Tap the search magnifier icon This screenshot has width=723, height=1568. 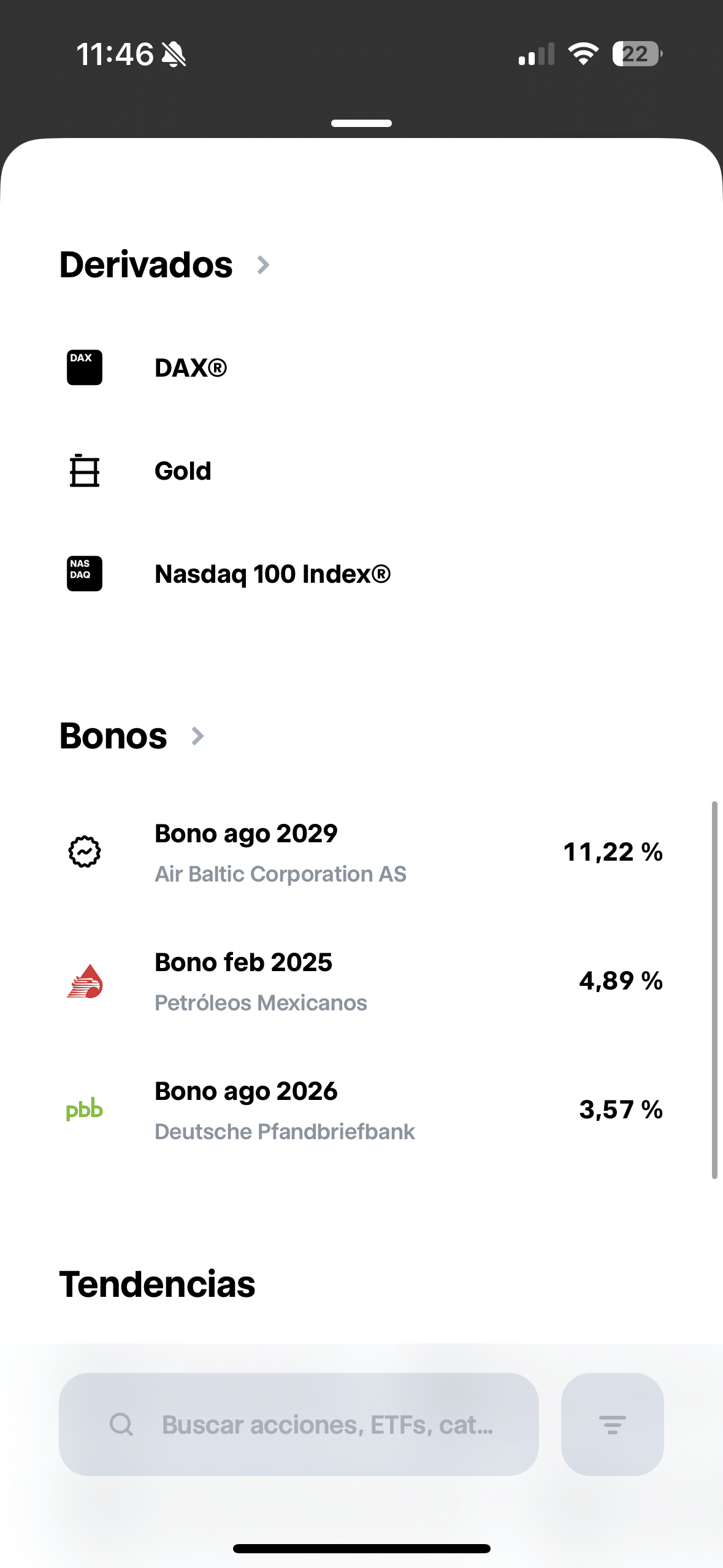121,1424
